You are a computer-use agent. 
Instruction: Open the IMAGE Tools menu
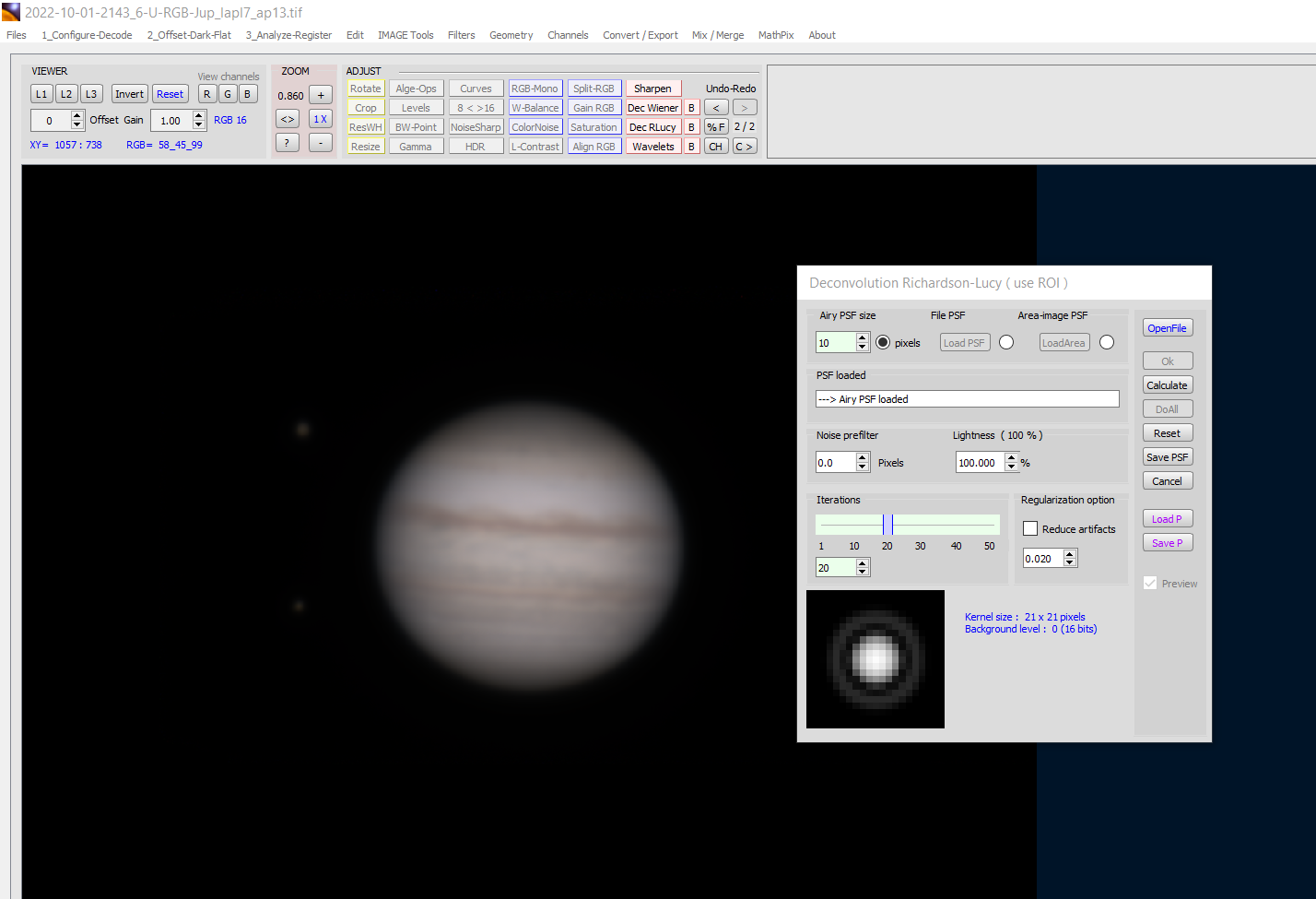tap(405, 35)
